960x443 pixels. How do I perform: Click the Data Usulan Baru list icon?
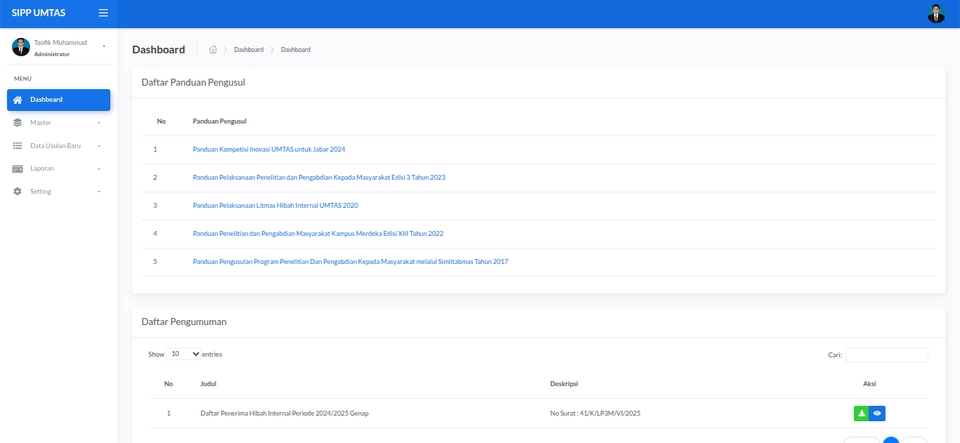click(x=17, y=146)
